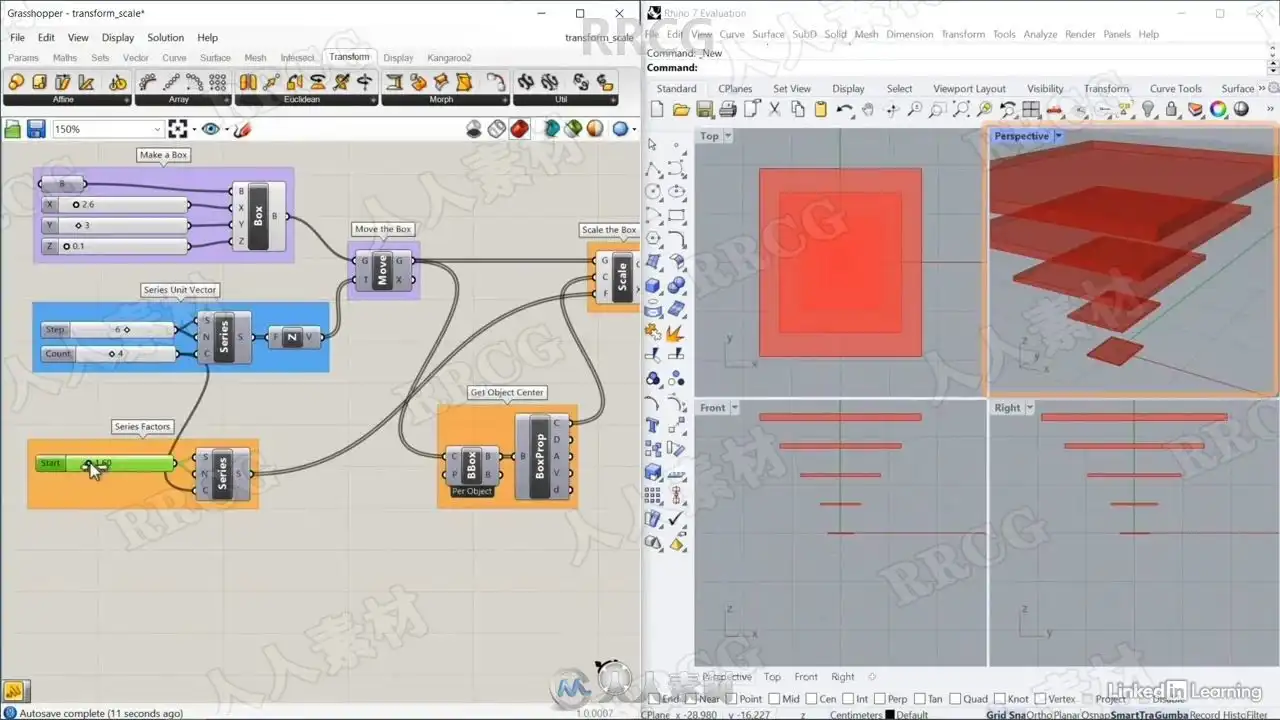Image resolution: width=1280 pixels, height=720 pixels.
Task: Click Rhino Open folder icon
Action: [x=681, y=109]
